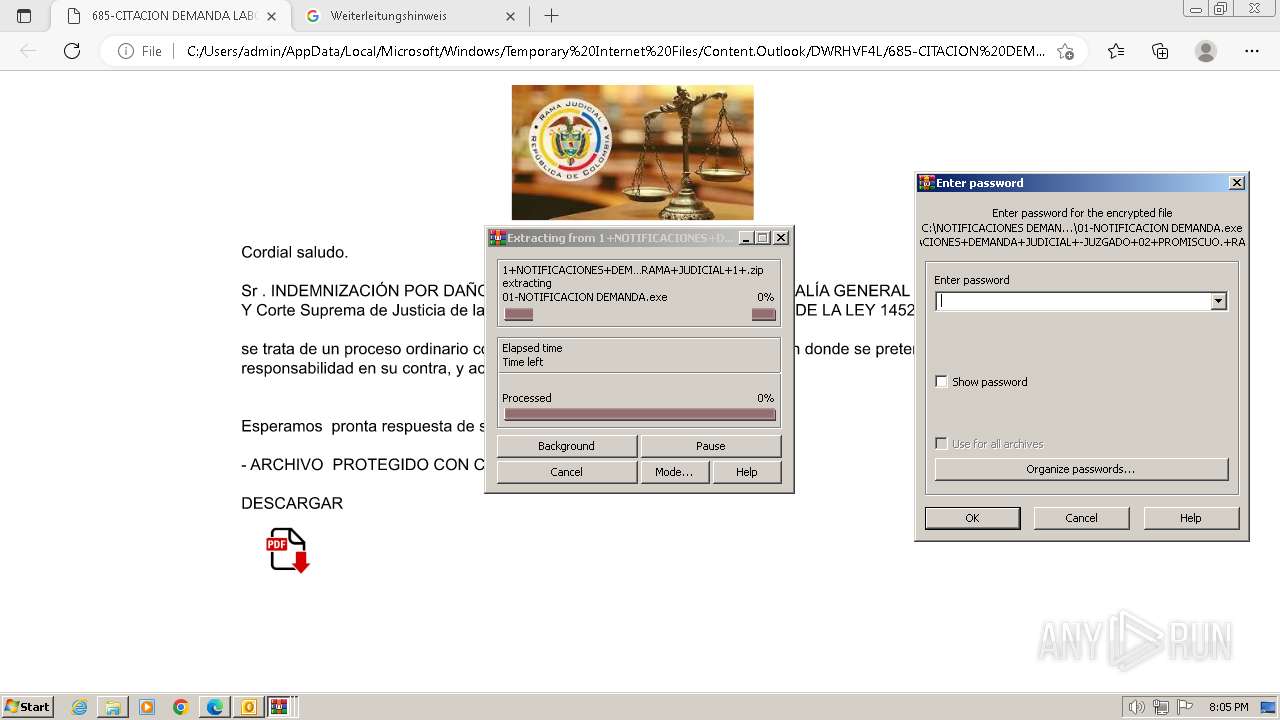This screenshot has width=1280, height=720.
Task: Enable Show password checkbox
Action: pos(941,382)
